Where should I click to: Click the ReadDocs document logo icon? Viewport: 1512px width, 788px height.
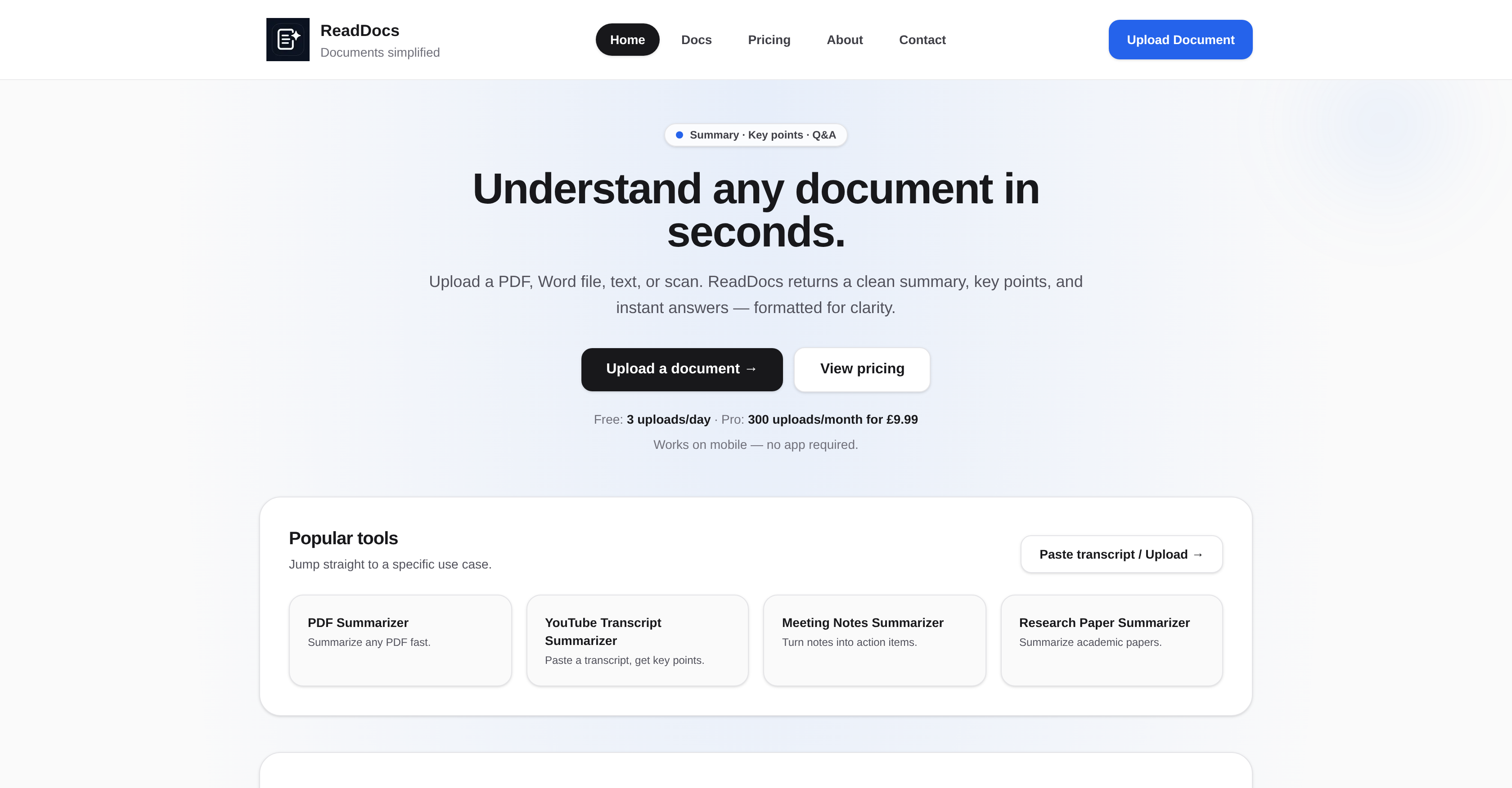pos(288,39)
